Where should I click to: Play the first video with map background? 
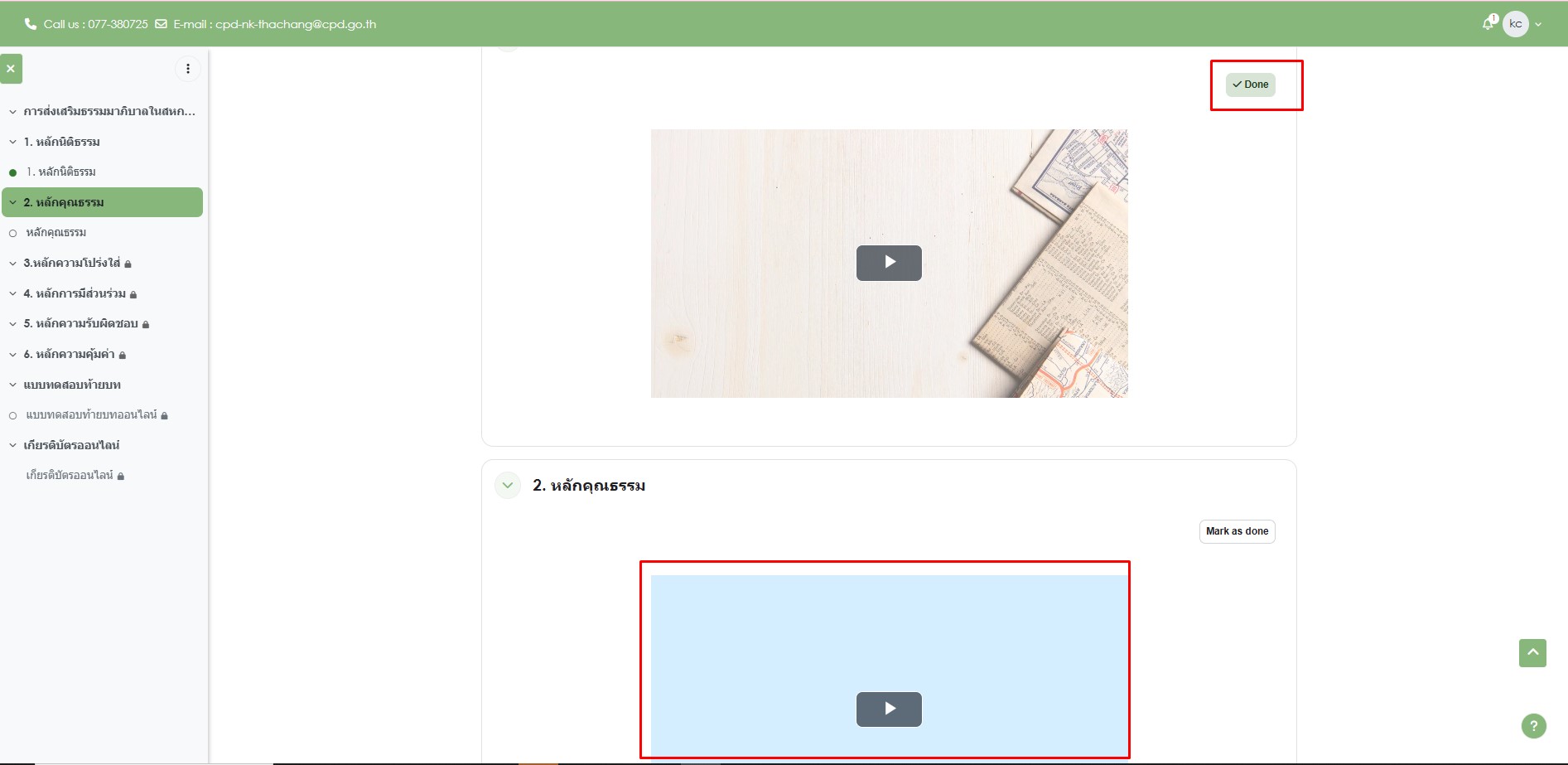[x=889, y=263]
